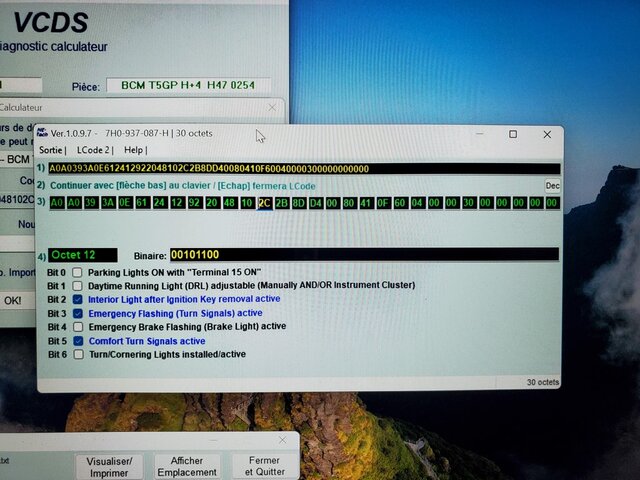Image resolution: width=640 pixels, height=480 pixels.
Task: Enable Bit 1 Daytime Running Light adjustable
Action: point(77,286)
